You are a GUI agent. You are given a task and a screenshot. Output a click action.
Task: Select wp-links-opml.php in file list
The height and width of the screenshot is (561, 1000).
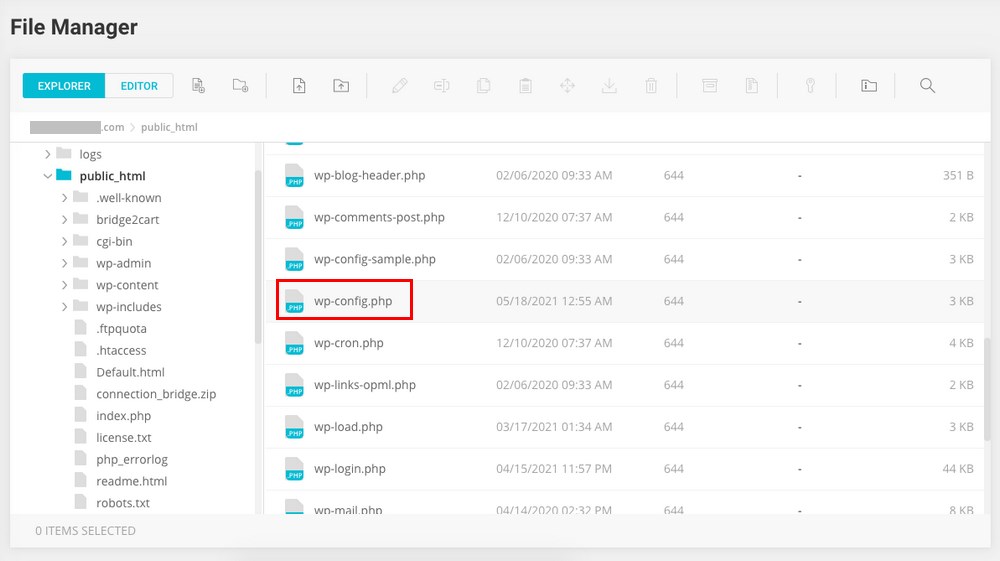(364, 384)
